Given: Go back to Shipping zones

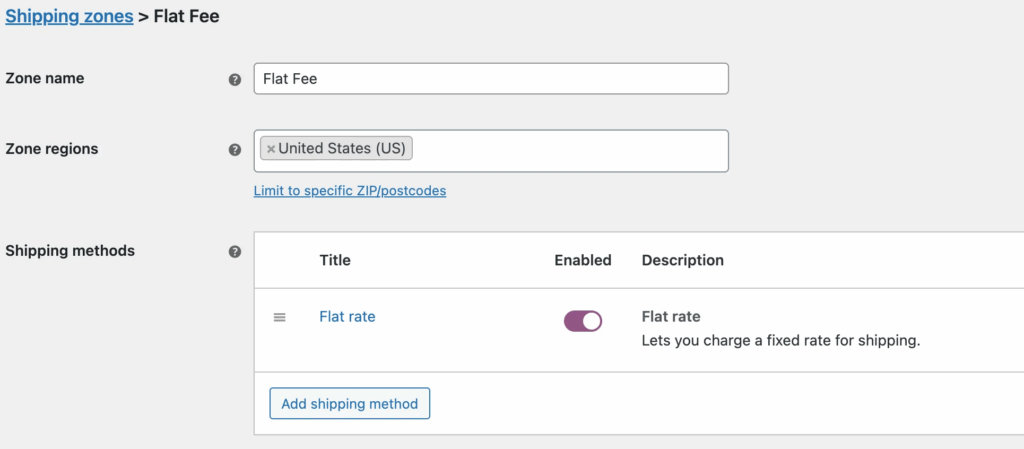Looking at the screenshot, I should 69,16.
